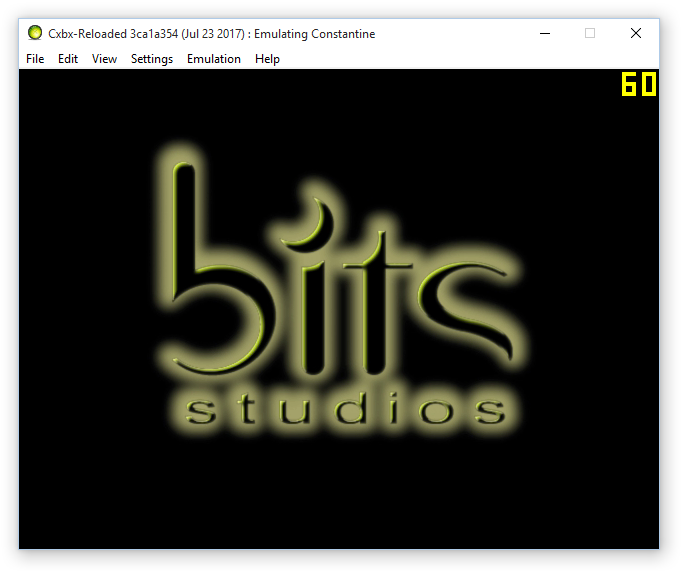Open the View menu

tap(104, 59)
